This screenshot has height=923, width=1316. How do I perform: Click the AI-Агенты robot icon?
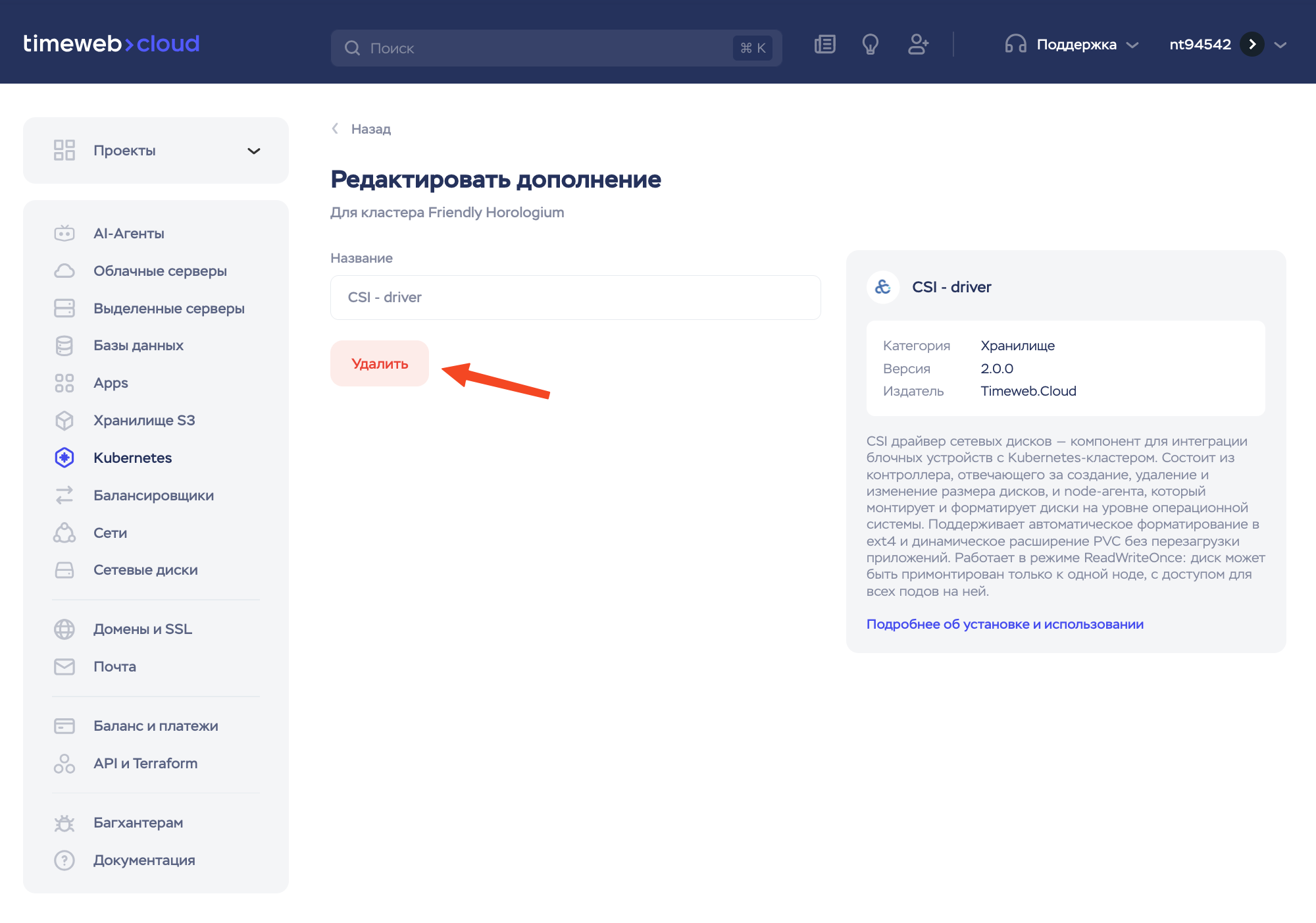(x=64, y=233)
